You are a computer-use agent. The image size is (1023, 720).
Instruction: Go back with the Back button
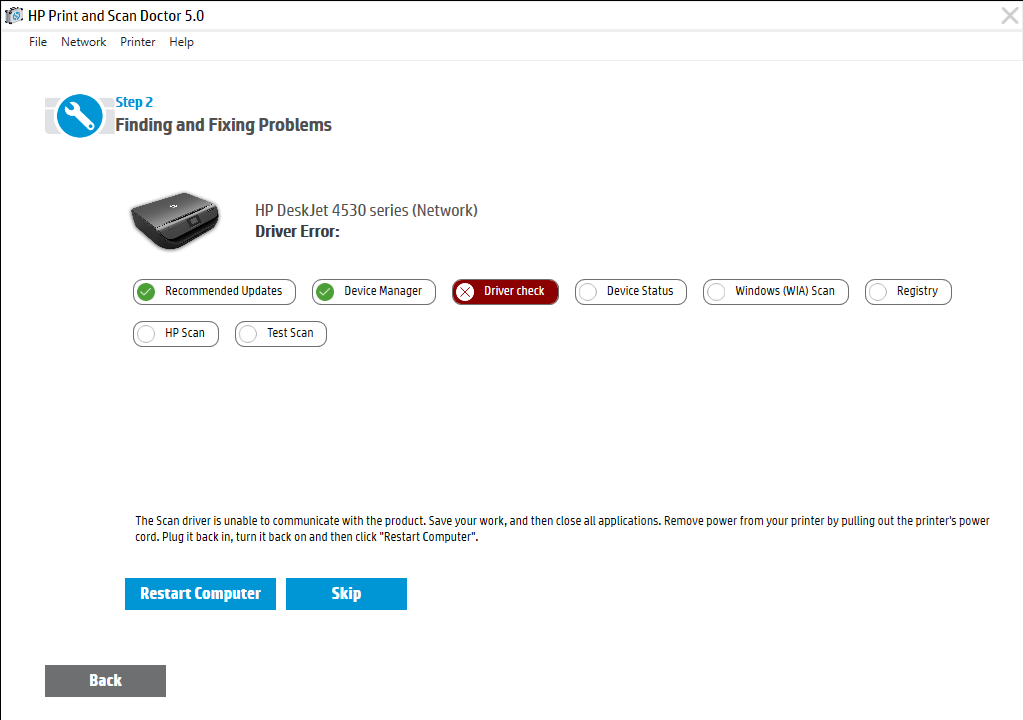point(105,681)
